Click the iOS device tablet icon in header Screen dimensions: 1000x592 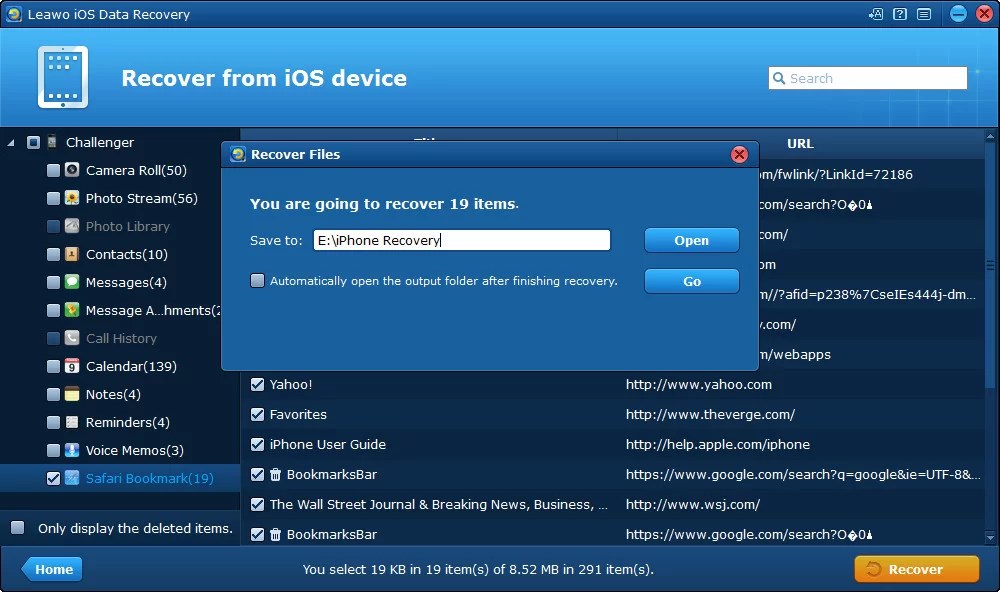62,77
